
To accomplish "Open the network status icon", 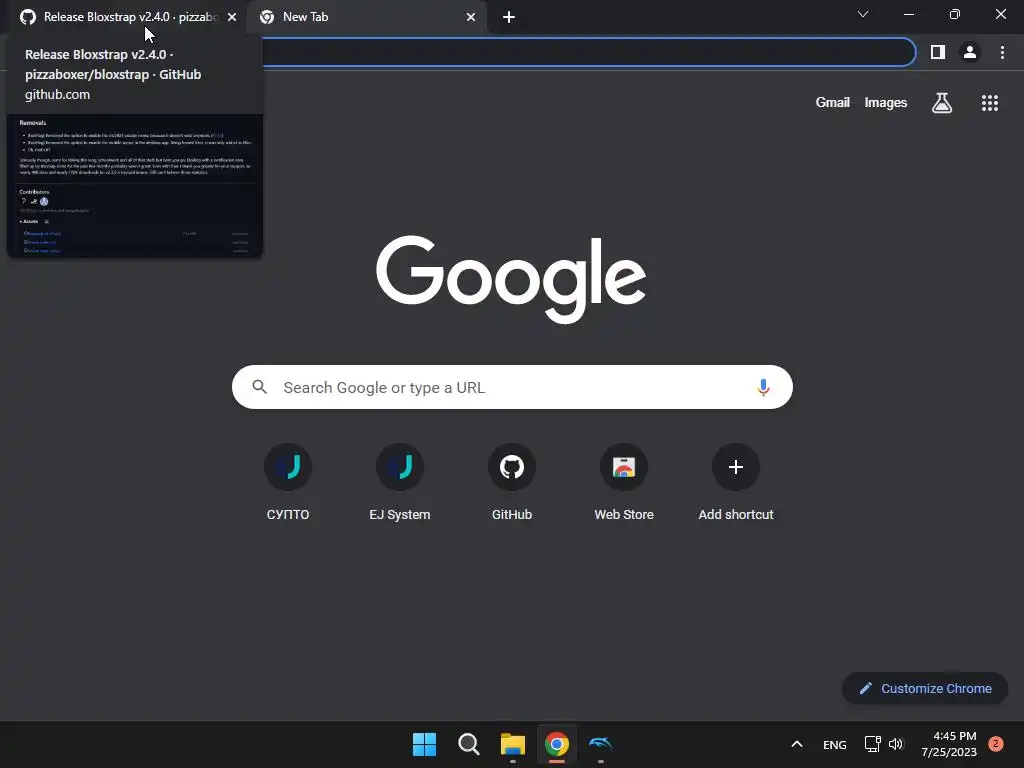I will point(872,744).
